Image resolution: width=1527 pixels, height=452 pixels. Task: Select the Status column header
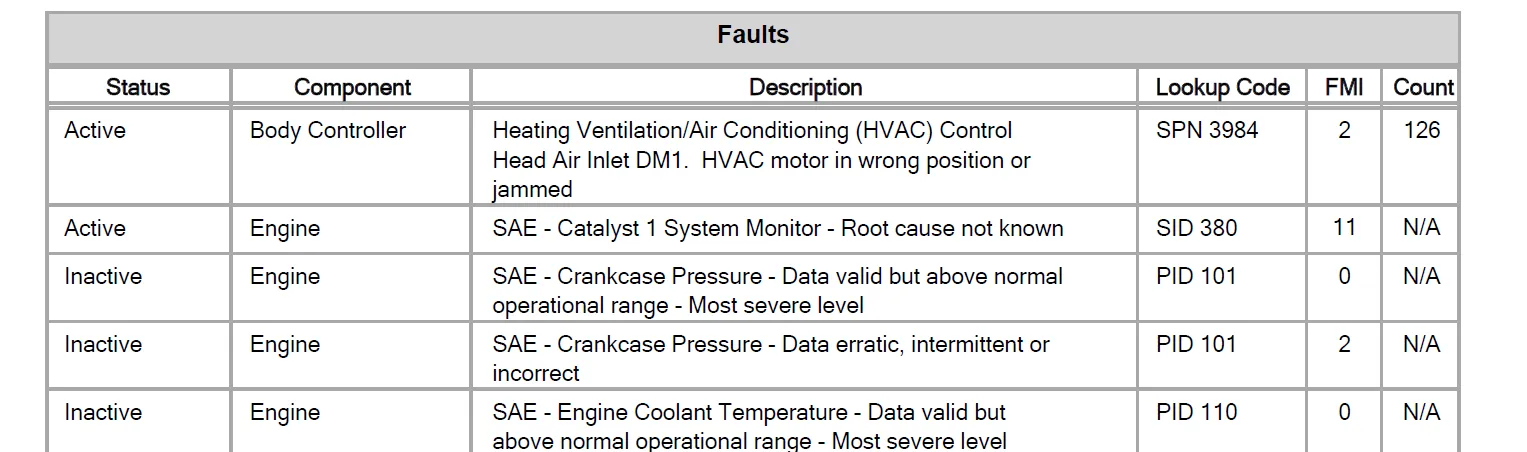[138, 87]
